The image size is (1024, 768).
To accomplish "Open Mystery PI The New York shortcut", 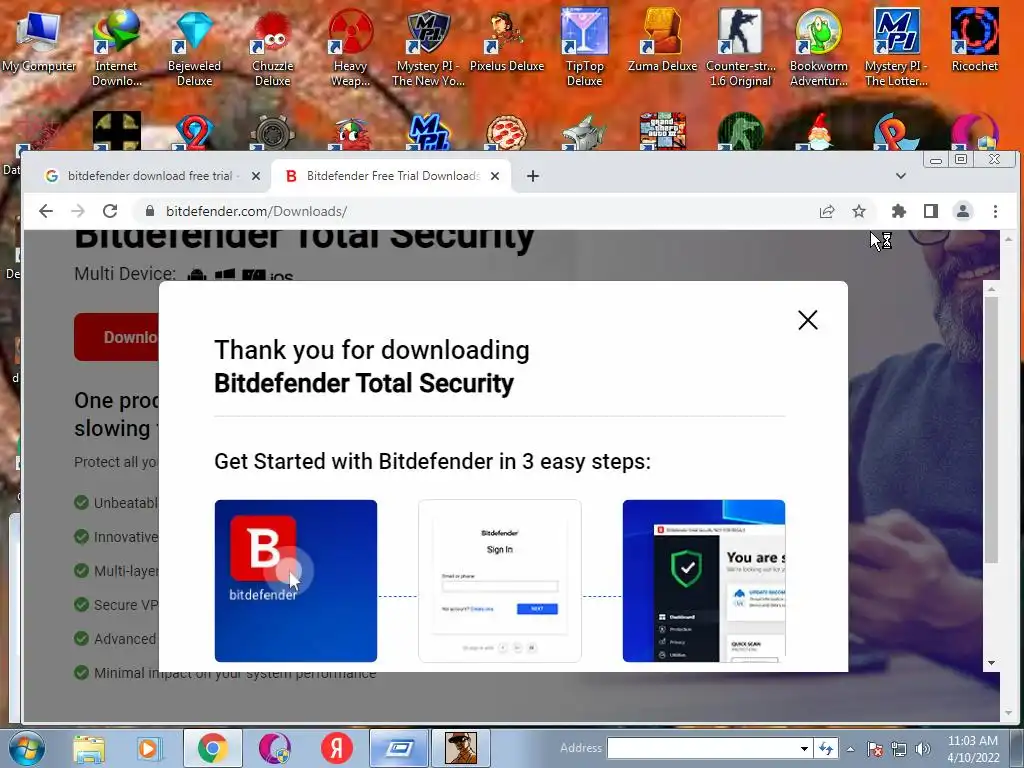I will (x=428, y=47).
